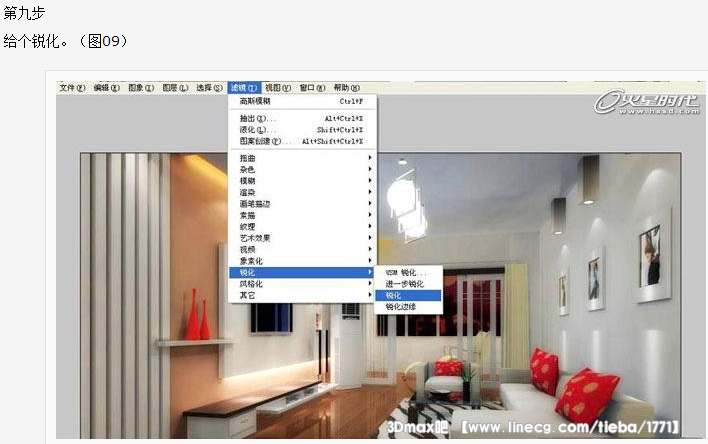Expand the 艺术效果 (Artistic) submenu

(x=255, y=238)
